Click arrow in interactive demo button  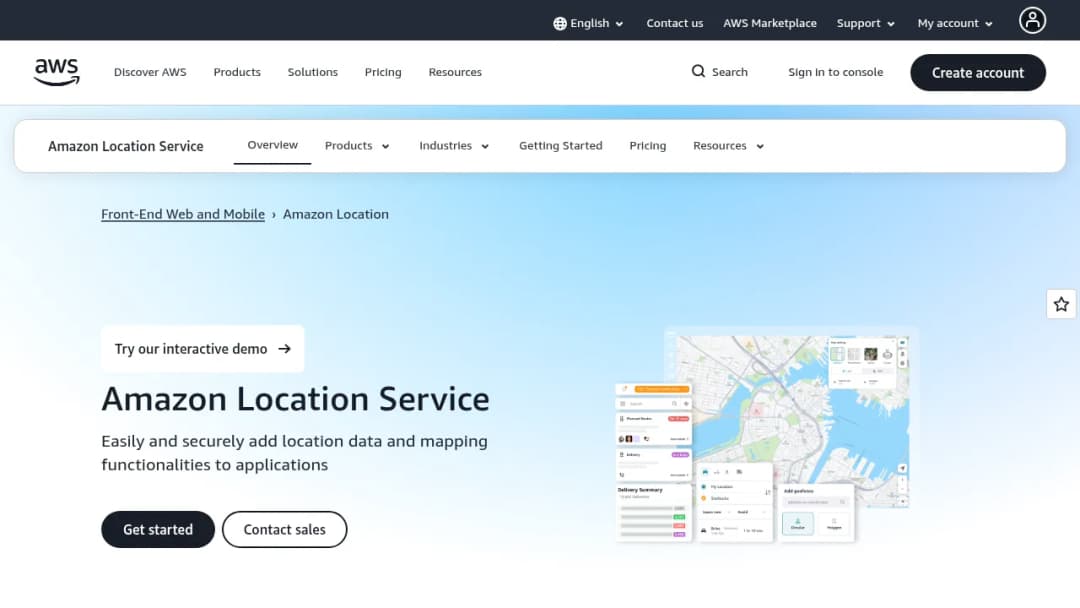coord(284,349)
